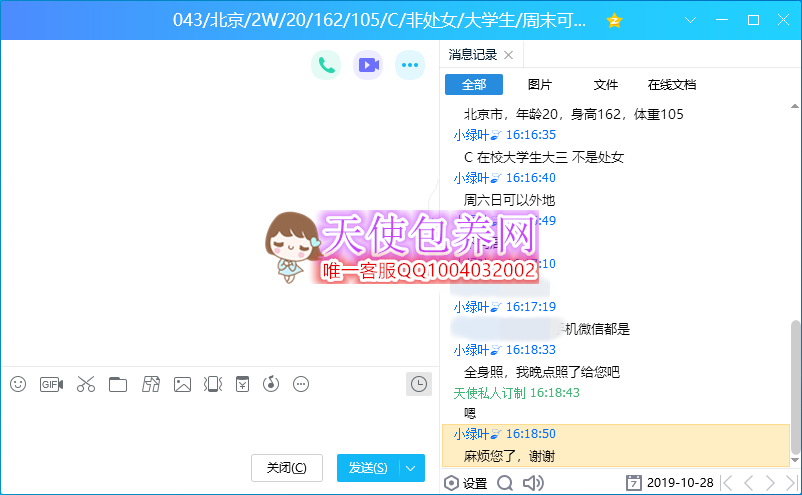Click the 关闭(C) button
802x495 pixels.
[x=286, y=467]
